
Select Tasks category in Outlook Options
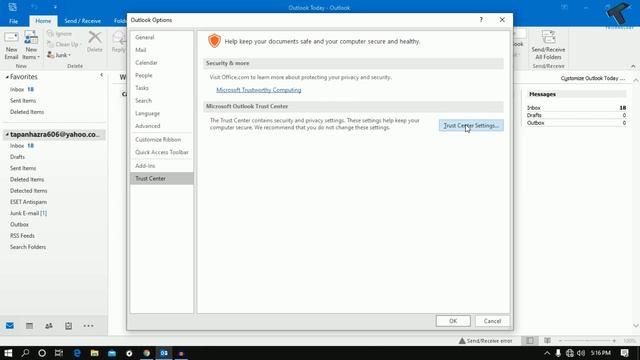click(162, 88)
